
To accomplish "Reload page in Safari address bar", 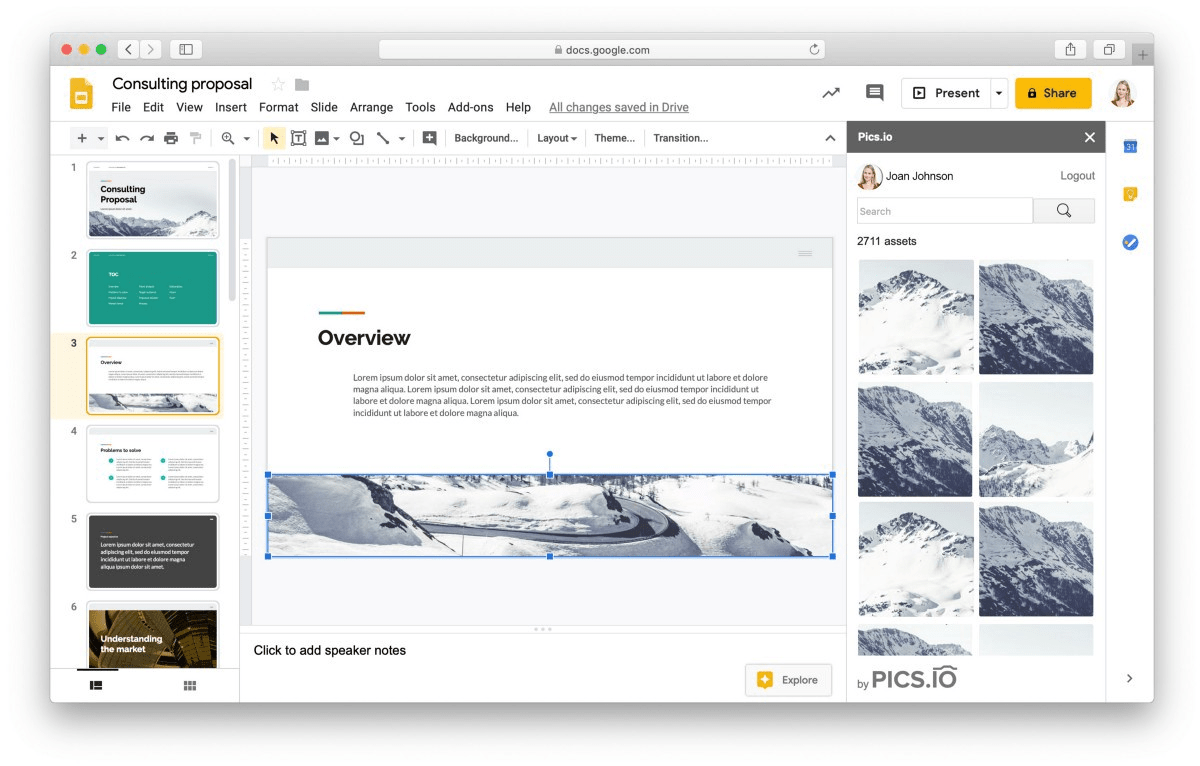I will pos(815,49).
